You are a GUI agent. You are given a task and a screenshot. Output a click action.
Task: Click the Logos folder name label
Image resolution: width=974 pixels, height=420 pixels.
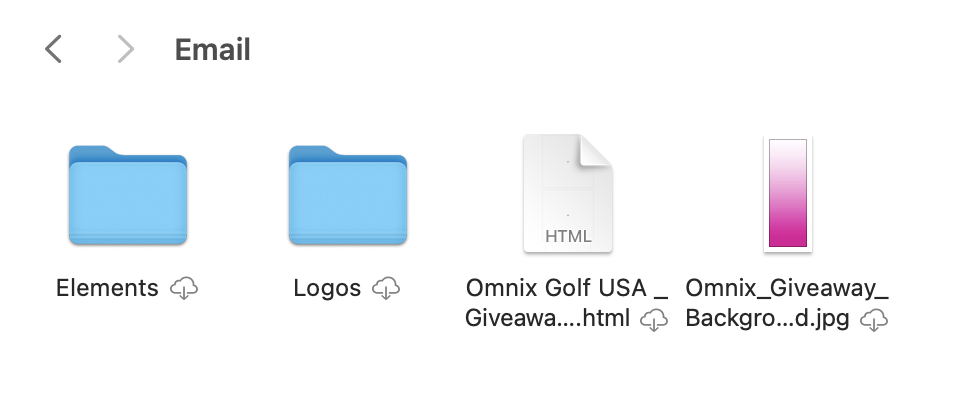[327, 288]
